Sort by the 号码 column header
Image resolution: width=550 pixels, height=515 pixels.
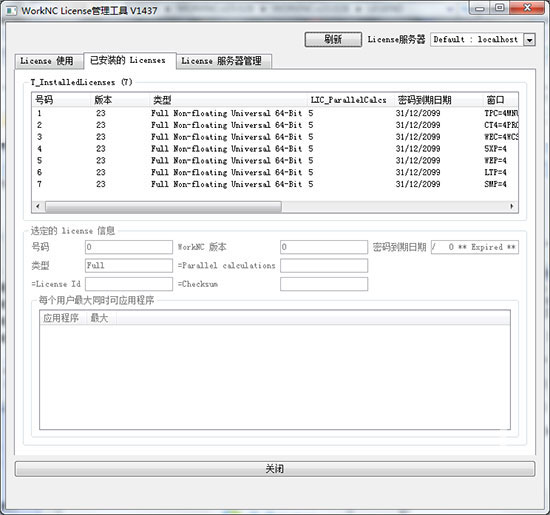tap(61, 100)
